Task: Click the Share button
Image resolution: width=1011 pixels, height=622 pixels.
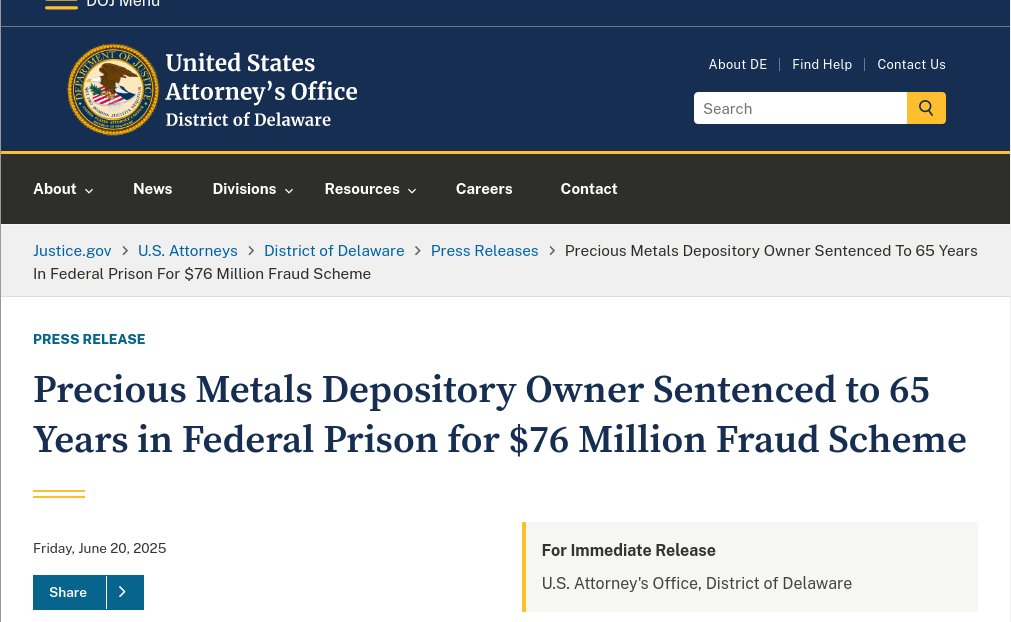Action: (x=69, y=592)
